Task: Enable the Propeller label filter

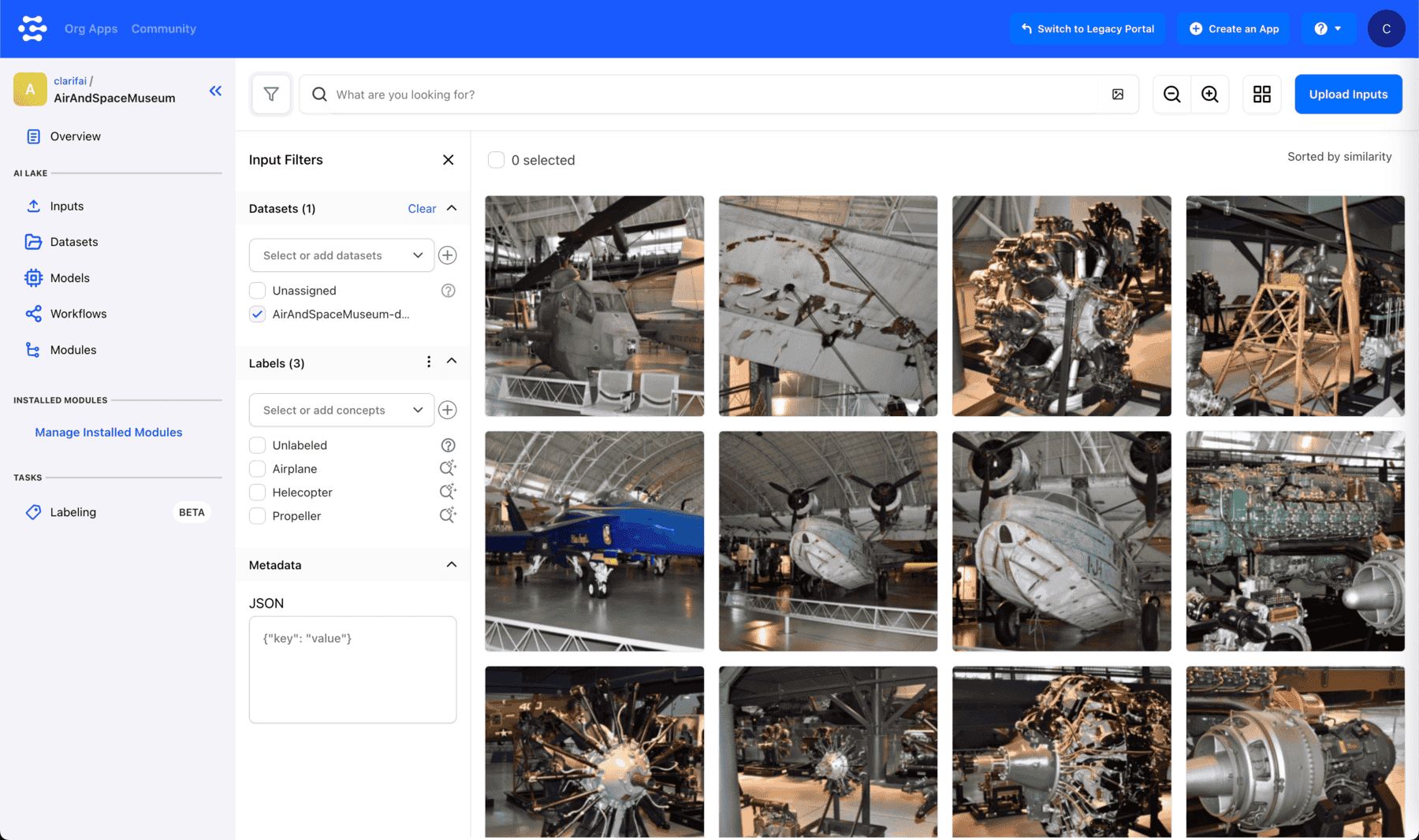Action: pos(257,516)
